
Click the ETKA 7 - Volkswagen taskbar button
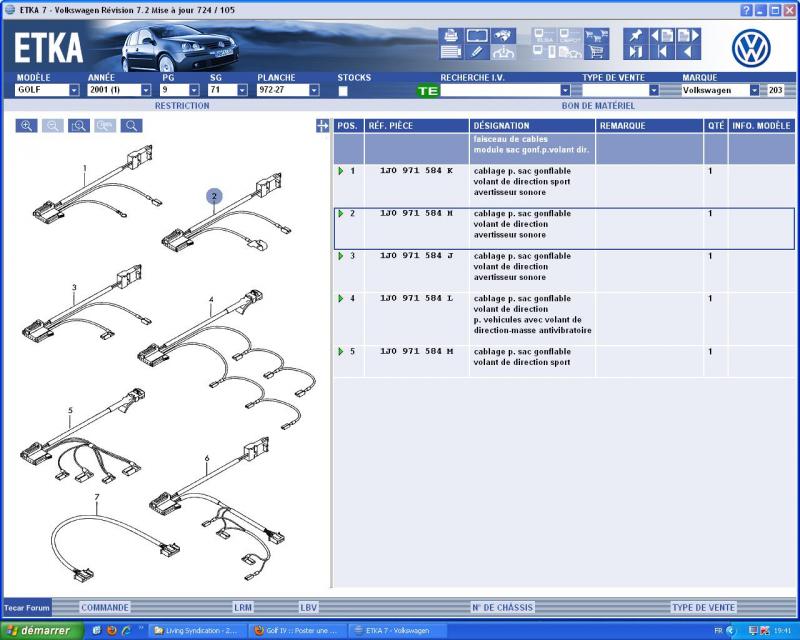(x=397, y=630)
